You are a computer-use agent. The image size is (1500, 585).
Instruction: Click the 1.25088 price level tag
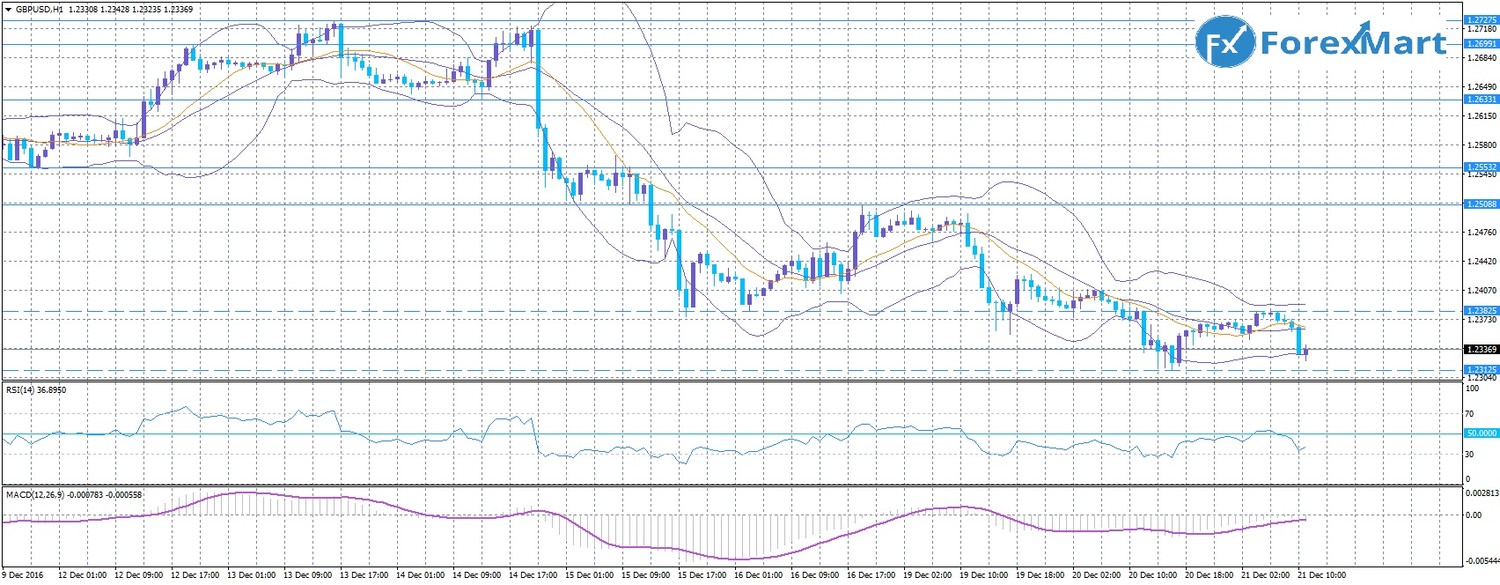point(1481,204)
